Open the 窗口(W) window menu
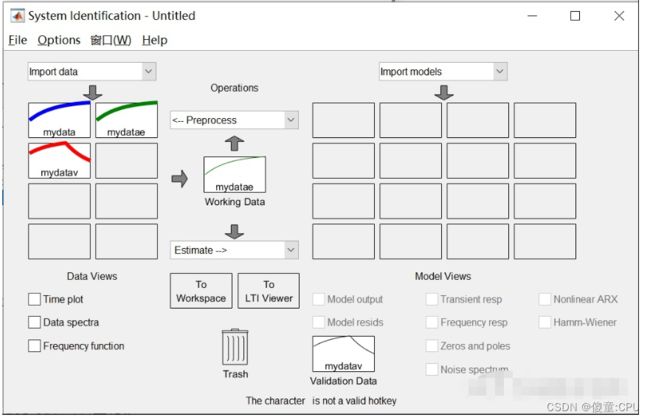Viewport: 650px width, 420px height. pos(111,40)
